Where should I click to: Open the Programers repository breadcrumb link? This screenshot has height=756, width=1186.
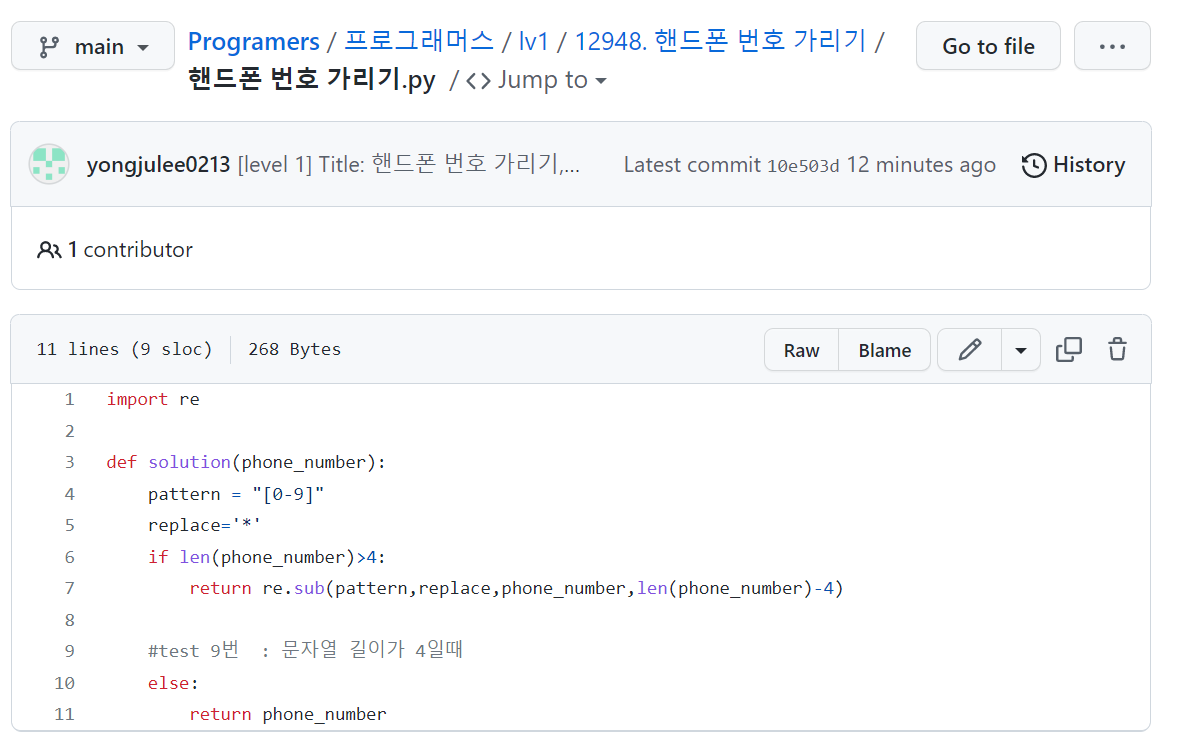[253, 41]
